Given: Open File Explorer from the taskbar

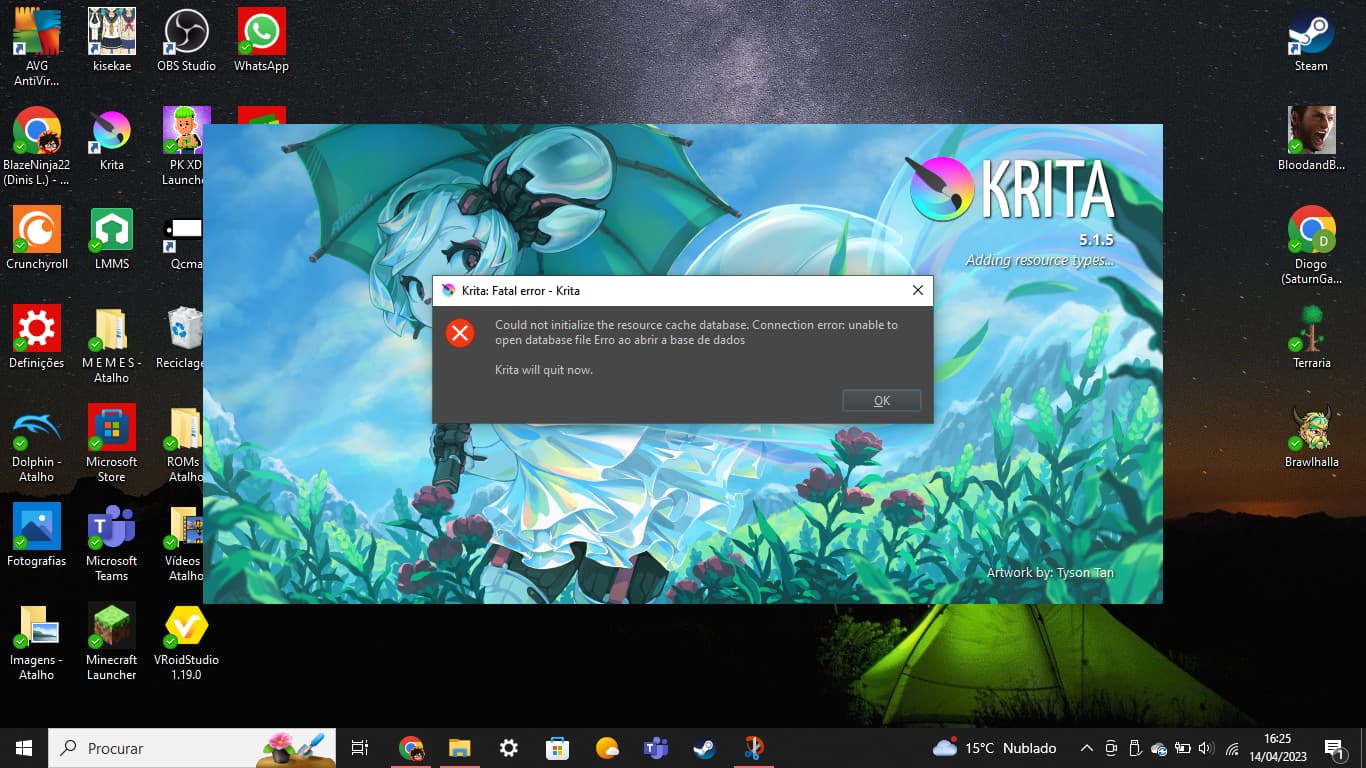Looking at the screenshot, I should (459, 748).
